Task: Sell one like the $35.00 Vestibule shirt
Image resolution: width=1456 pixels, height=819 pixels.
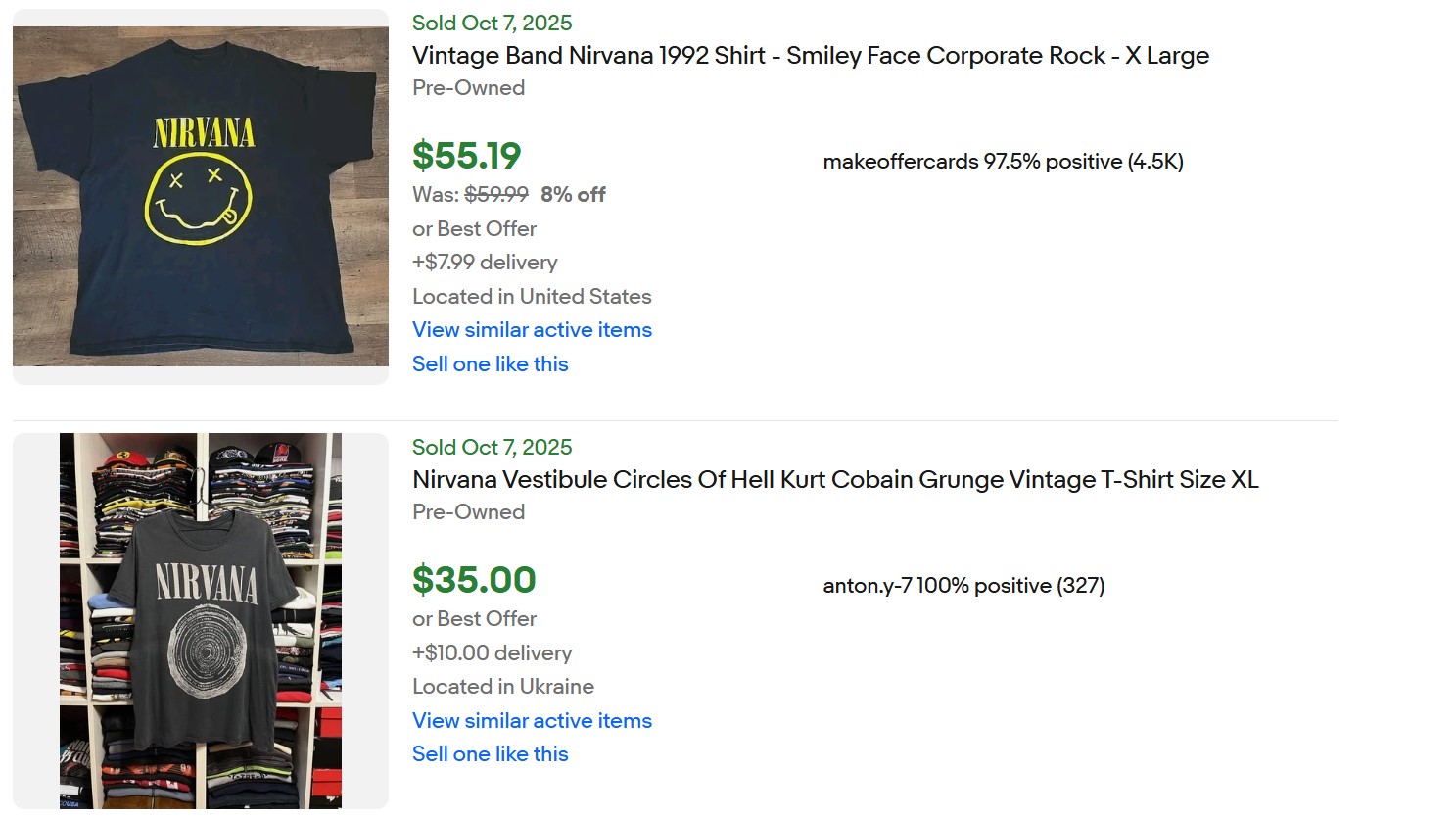Action: [x=490, y=754]
